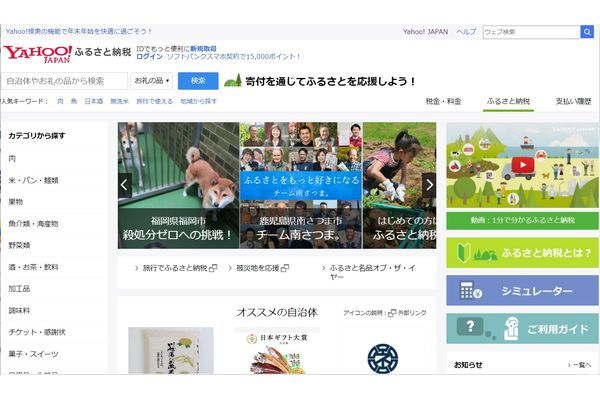
Task: Select the ふるさと納税 tab
Action: pyautogui.click(x=508, y=101)
